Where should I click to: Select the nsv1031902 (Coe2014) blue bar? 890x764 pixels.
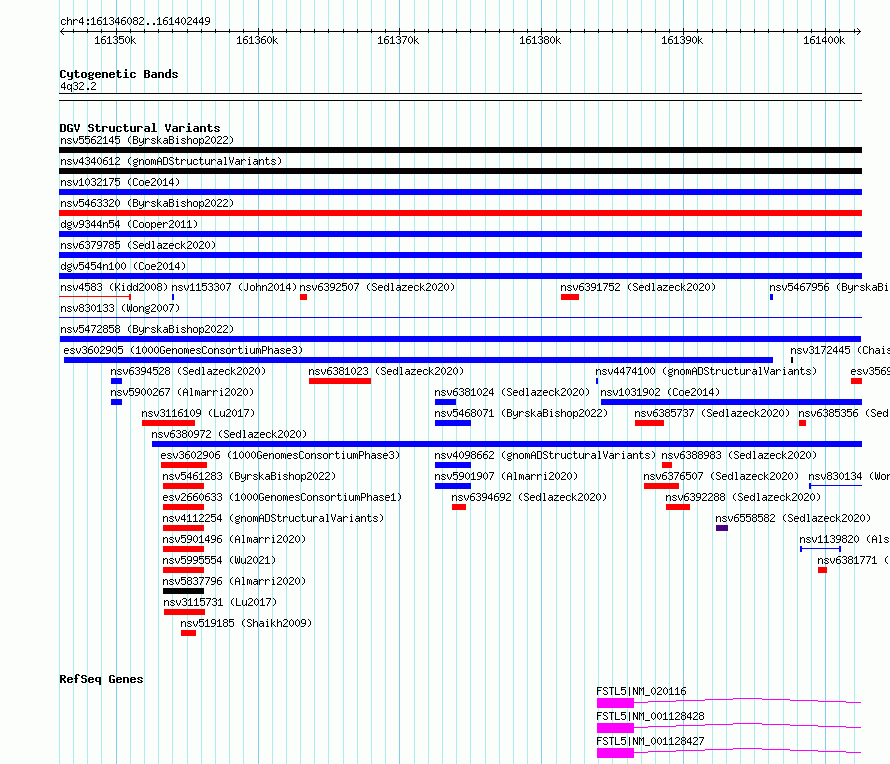(731, 402)
